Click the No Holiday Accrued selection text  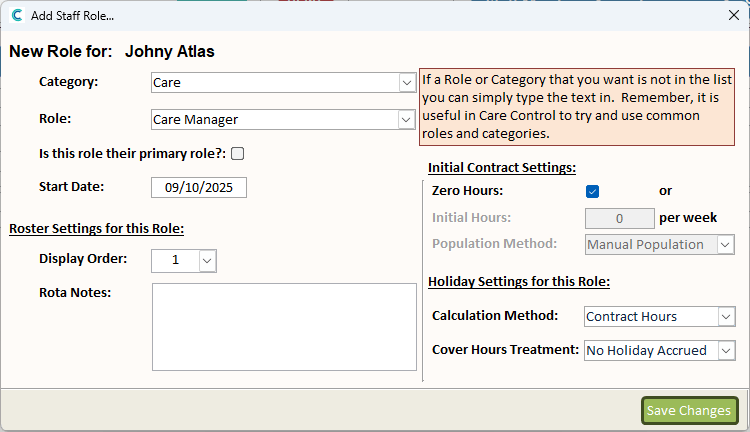[649, 351]
